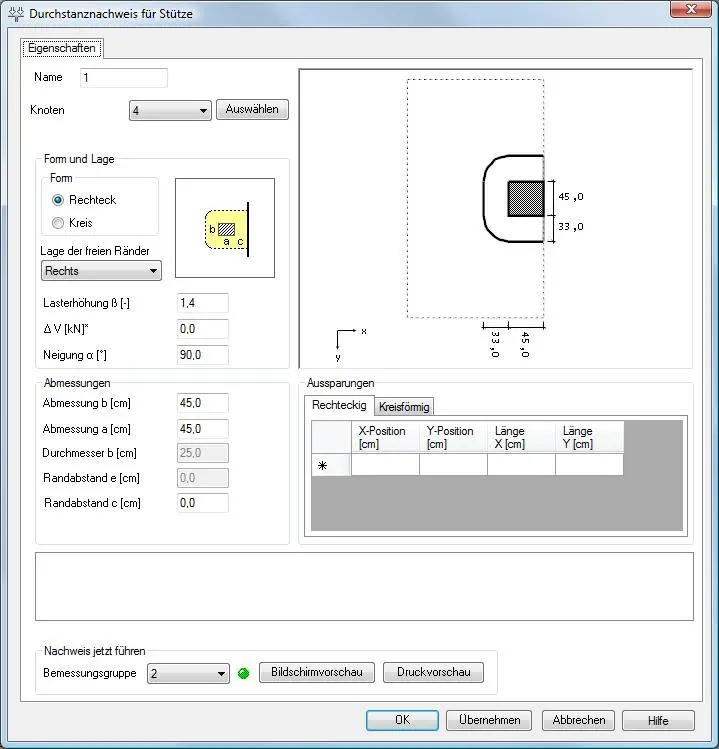
Task: Click the Y-Position [cm] column header
Action: [453, 437]
